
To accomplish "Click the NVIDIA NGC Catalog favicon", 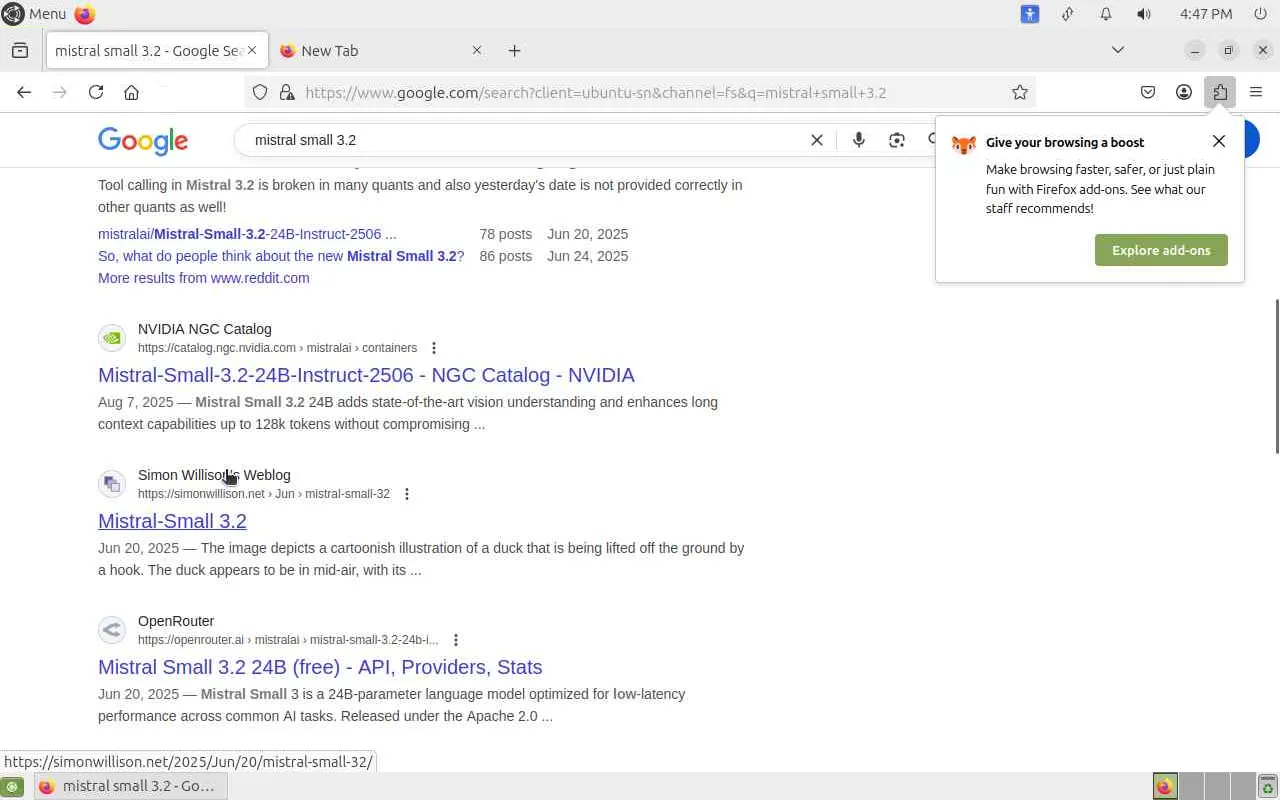I will coord(112,338).
